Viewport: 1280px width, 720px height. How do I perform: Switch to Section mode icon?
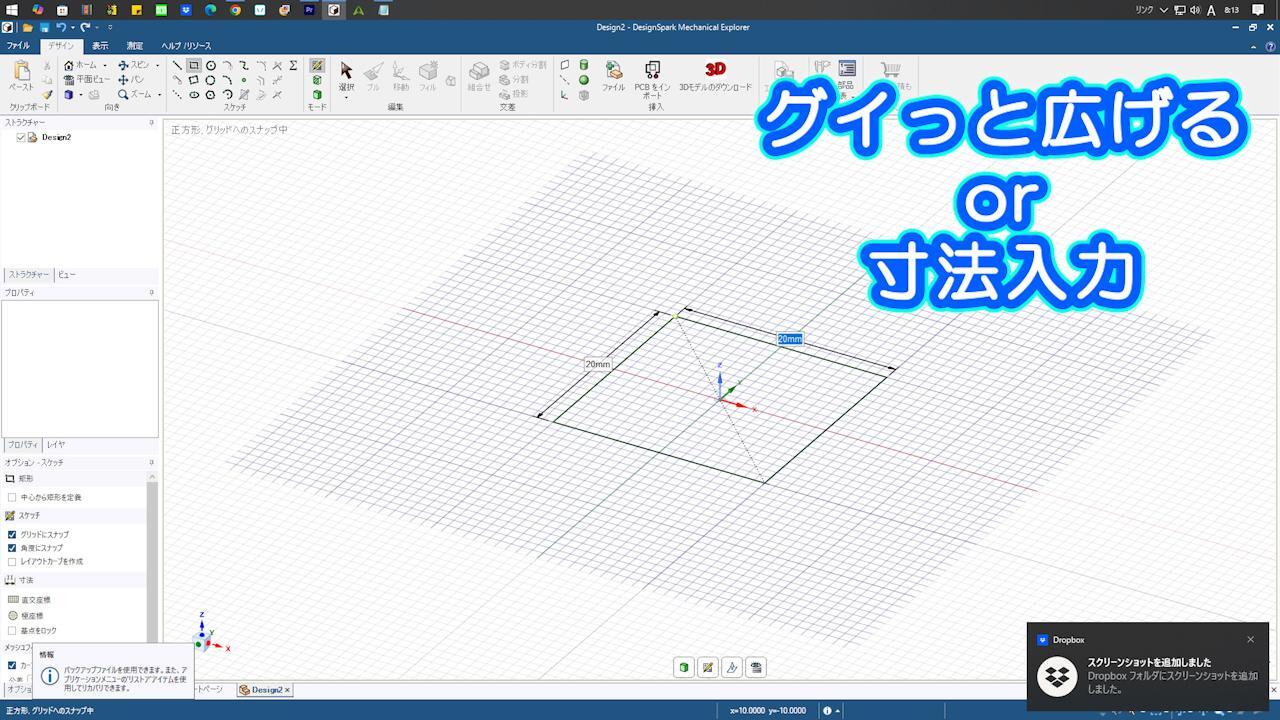317,80
